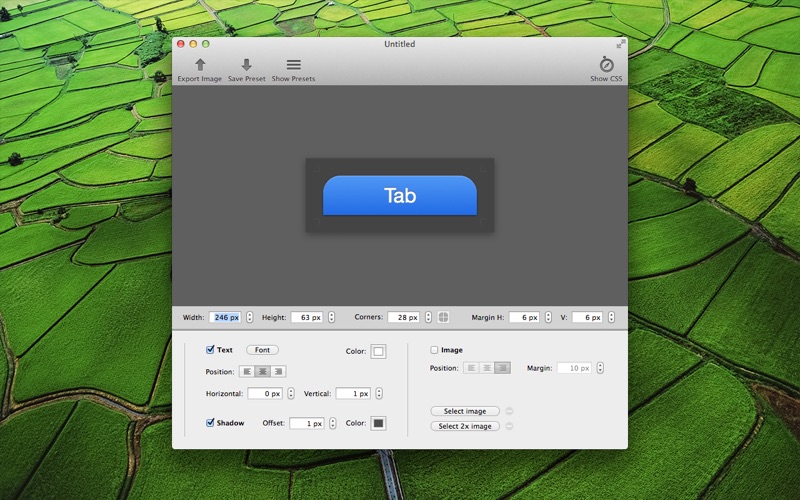Enter fullscreen using the title bar arrows
This screenshot has height=500, width=800.
620,44
